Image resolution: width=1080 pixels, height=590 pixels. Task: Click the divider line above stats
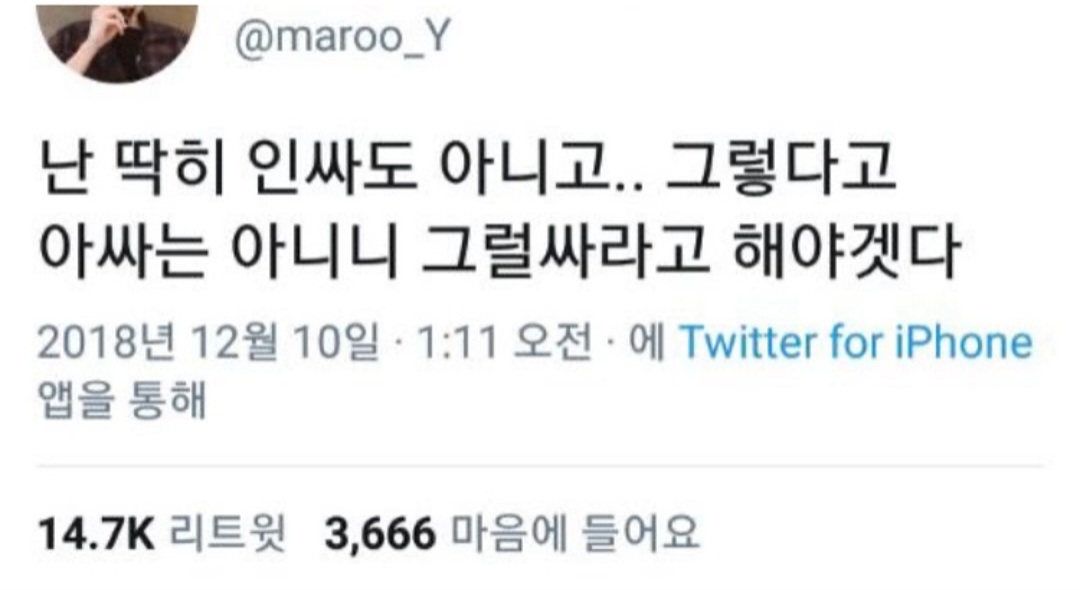(539, 466)
